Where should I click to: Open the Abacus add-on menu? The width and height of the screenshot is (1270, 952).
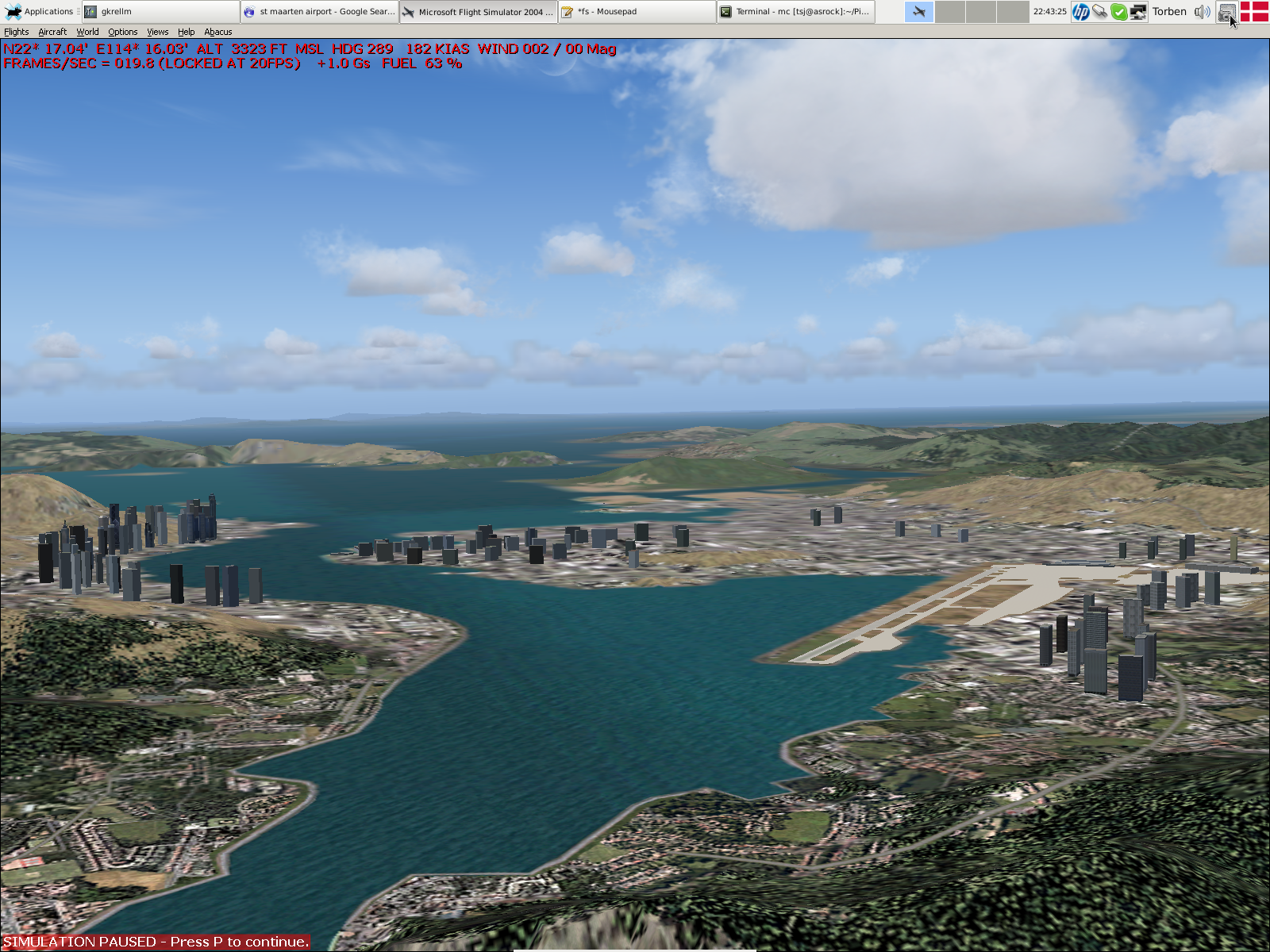click(217, 32)
